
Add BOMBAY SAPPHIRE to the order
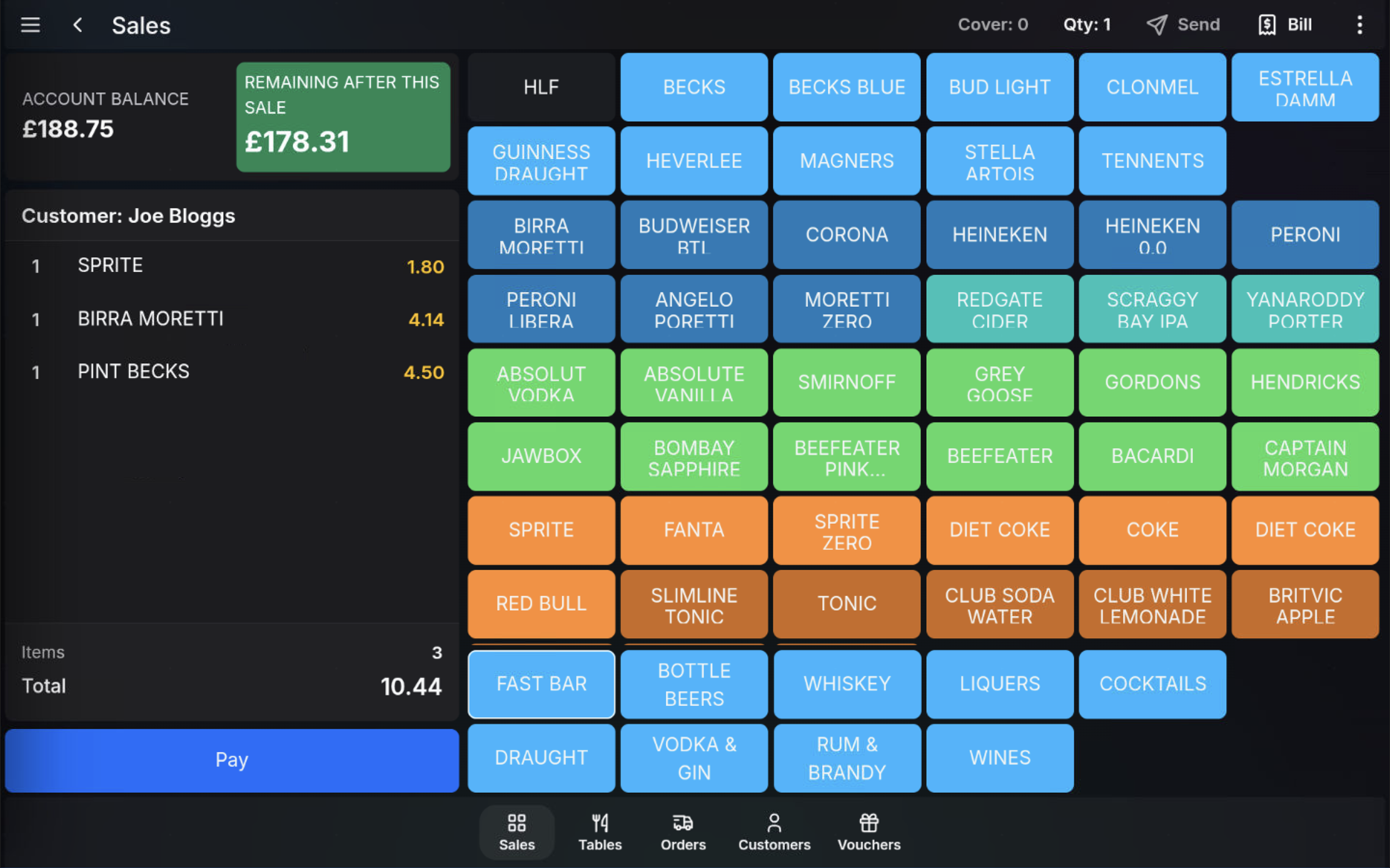694,457
